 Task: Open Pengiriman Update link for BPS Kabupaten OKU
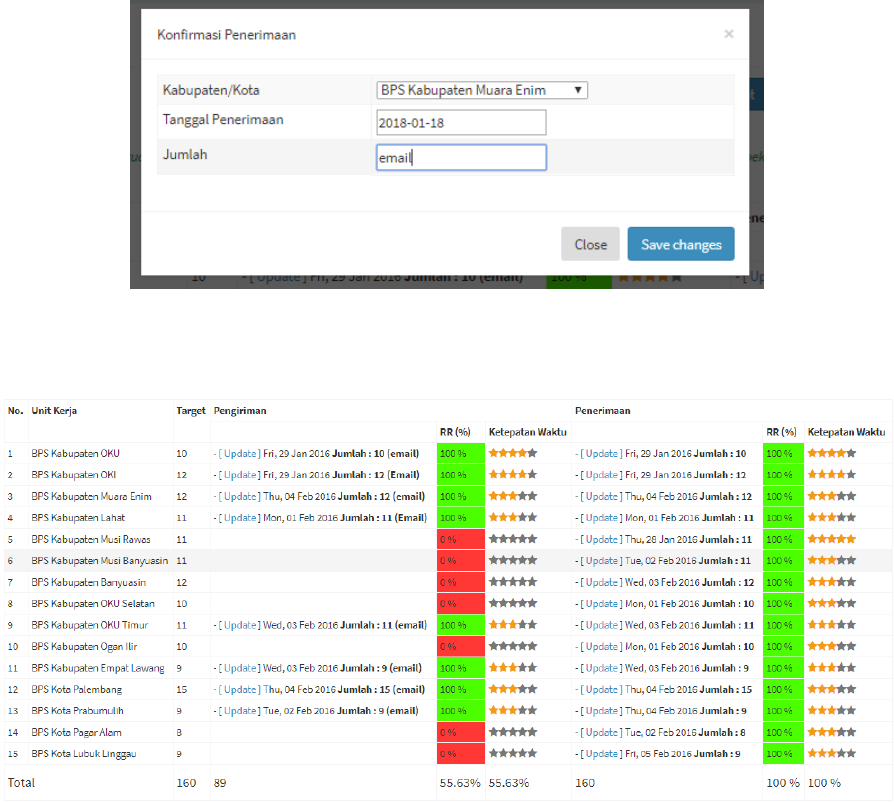tap(240, 453)
